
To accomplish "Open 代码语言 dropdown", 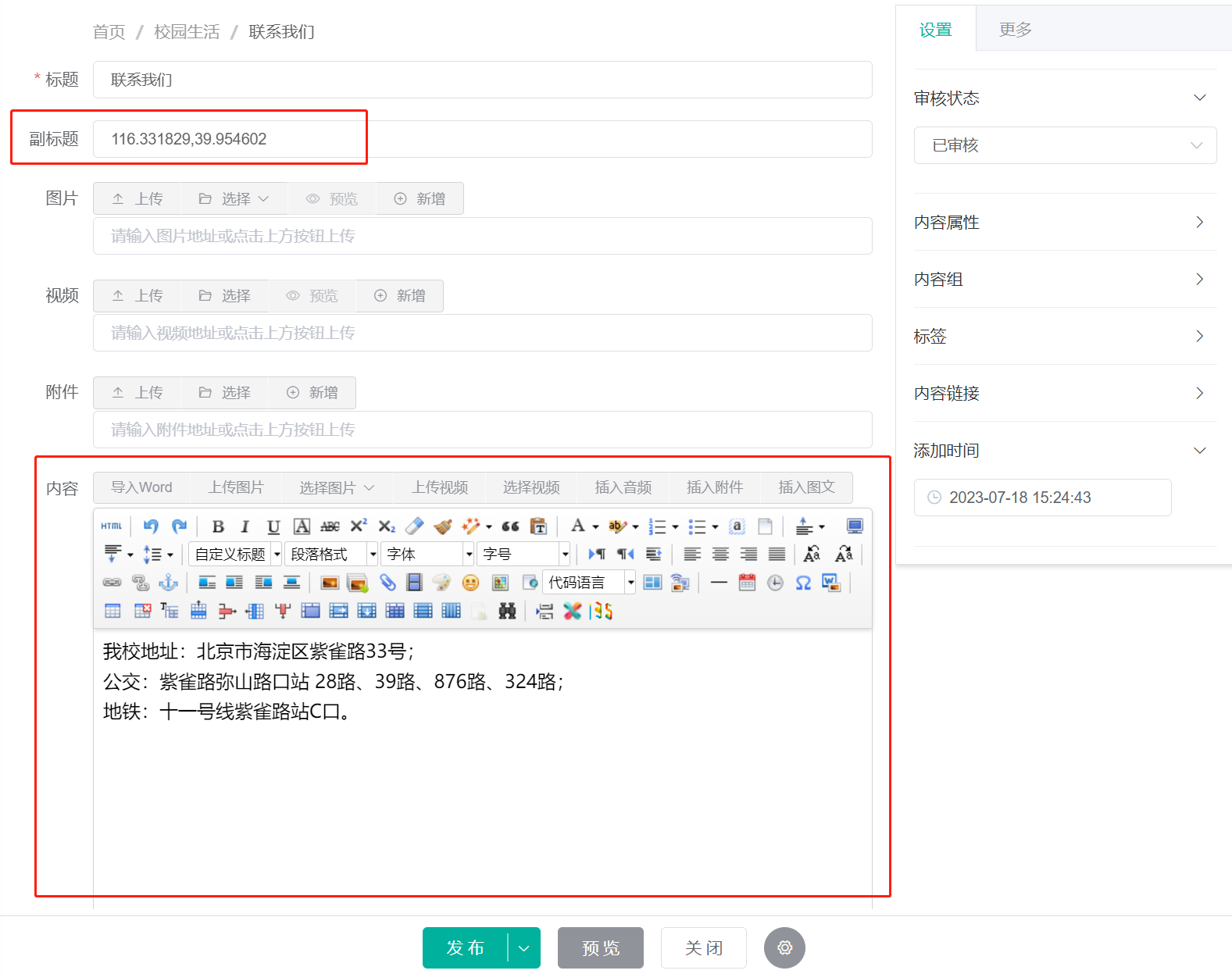I will (590, 583).
